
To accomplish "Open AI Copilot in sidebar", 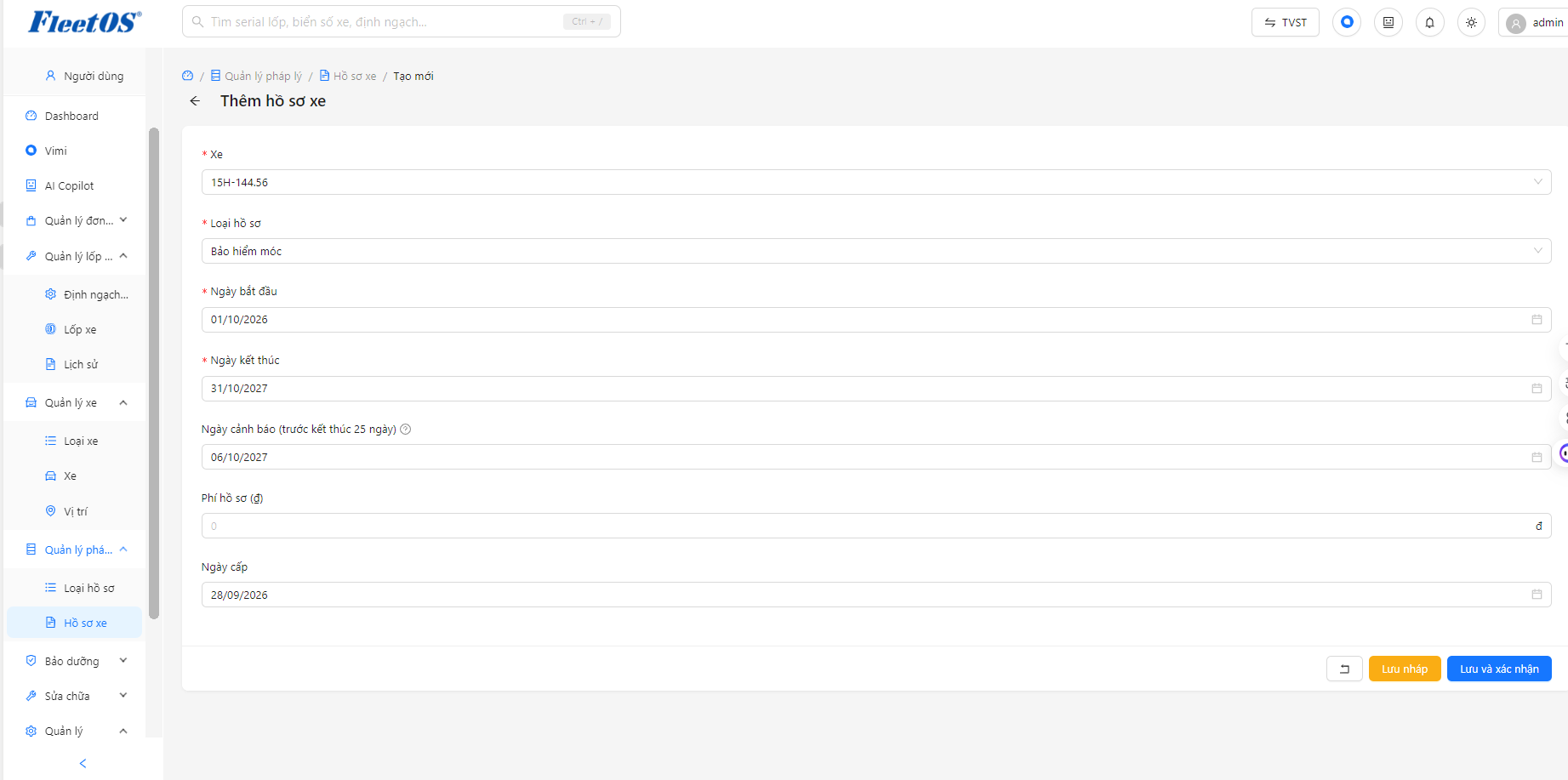I will (75, 185).
